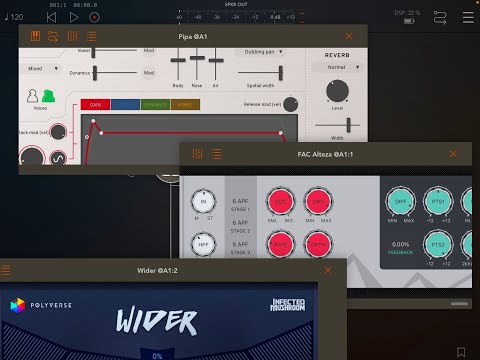Click the Spatial width slider handle
Viewport: 480px width, 360px height.
[281, 73]
